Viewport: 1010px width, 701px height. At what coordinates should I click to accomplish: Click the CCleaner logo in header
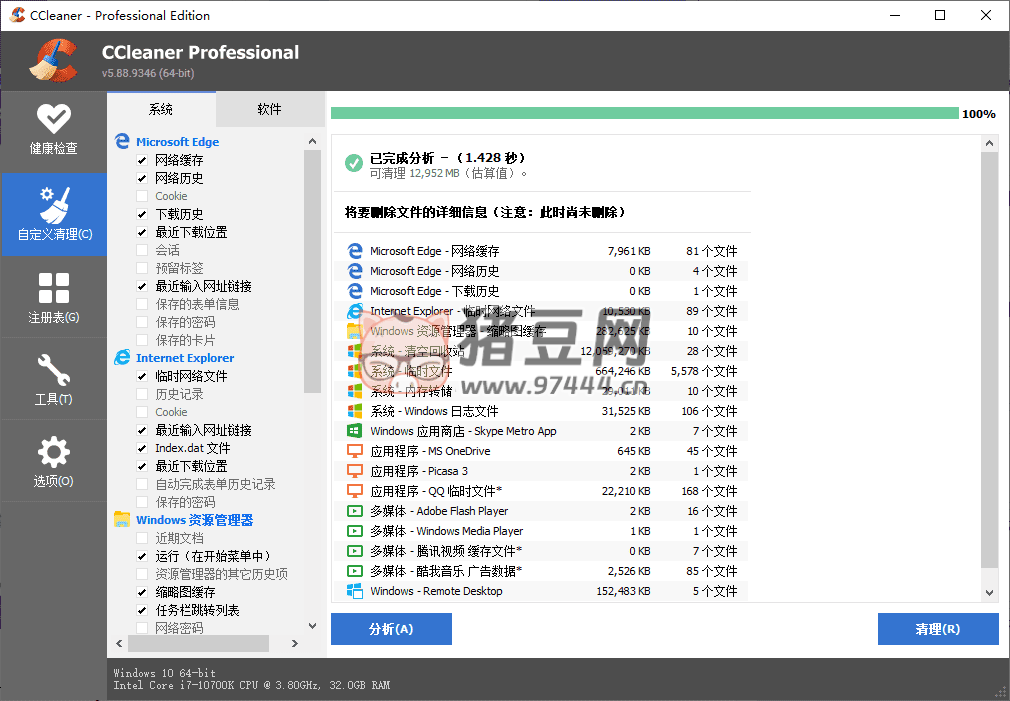[x=54, y=60]
